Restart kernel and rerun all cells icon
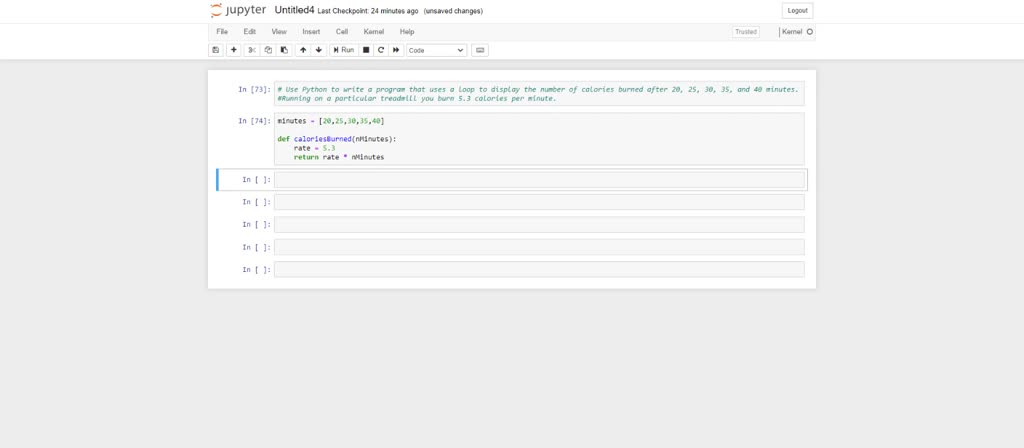The height and width of the screenshot is (448, 1024). (x=396, y=50)
